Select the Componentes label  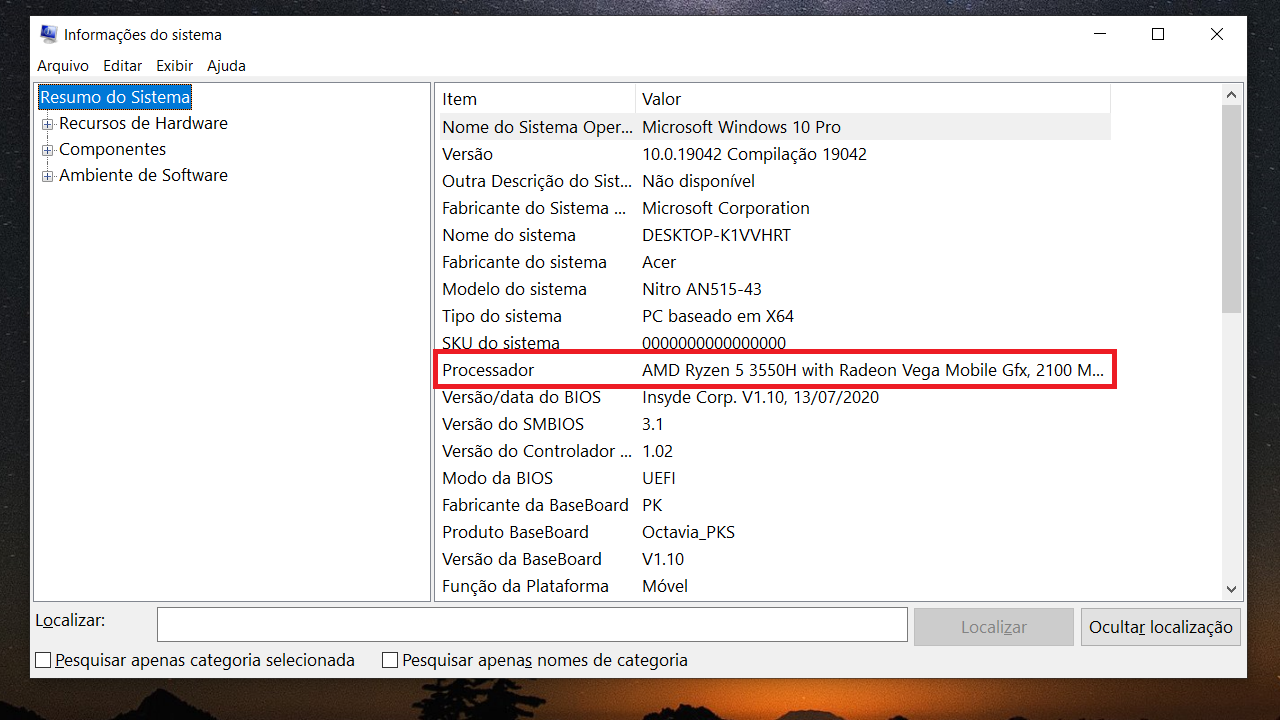coord(112,150)
